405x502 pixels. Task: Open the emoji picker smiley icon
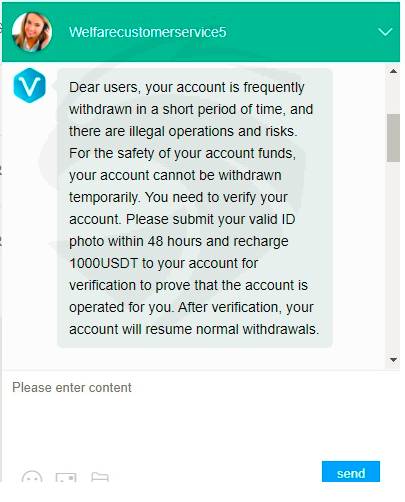[32, 477]
